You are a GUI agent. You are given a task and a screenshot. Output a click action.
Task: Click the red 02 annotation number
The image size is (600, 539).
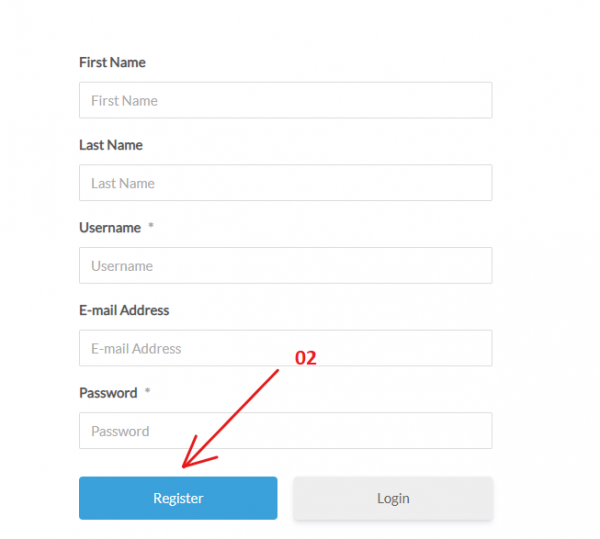click(x=305, y=358)
